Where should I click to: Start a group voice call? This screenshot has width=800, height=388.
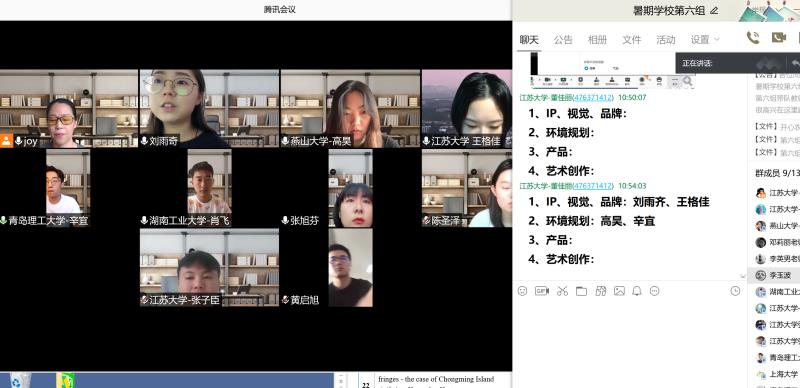pyautogui.click(x=753, y=37)
